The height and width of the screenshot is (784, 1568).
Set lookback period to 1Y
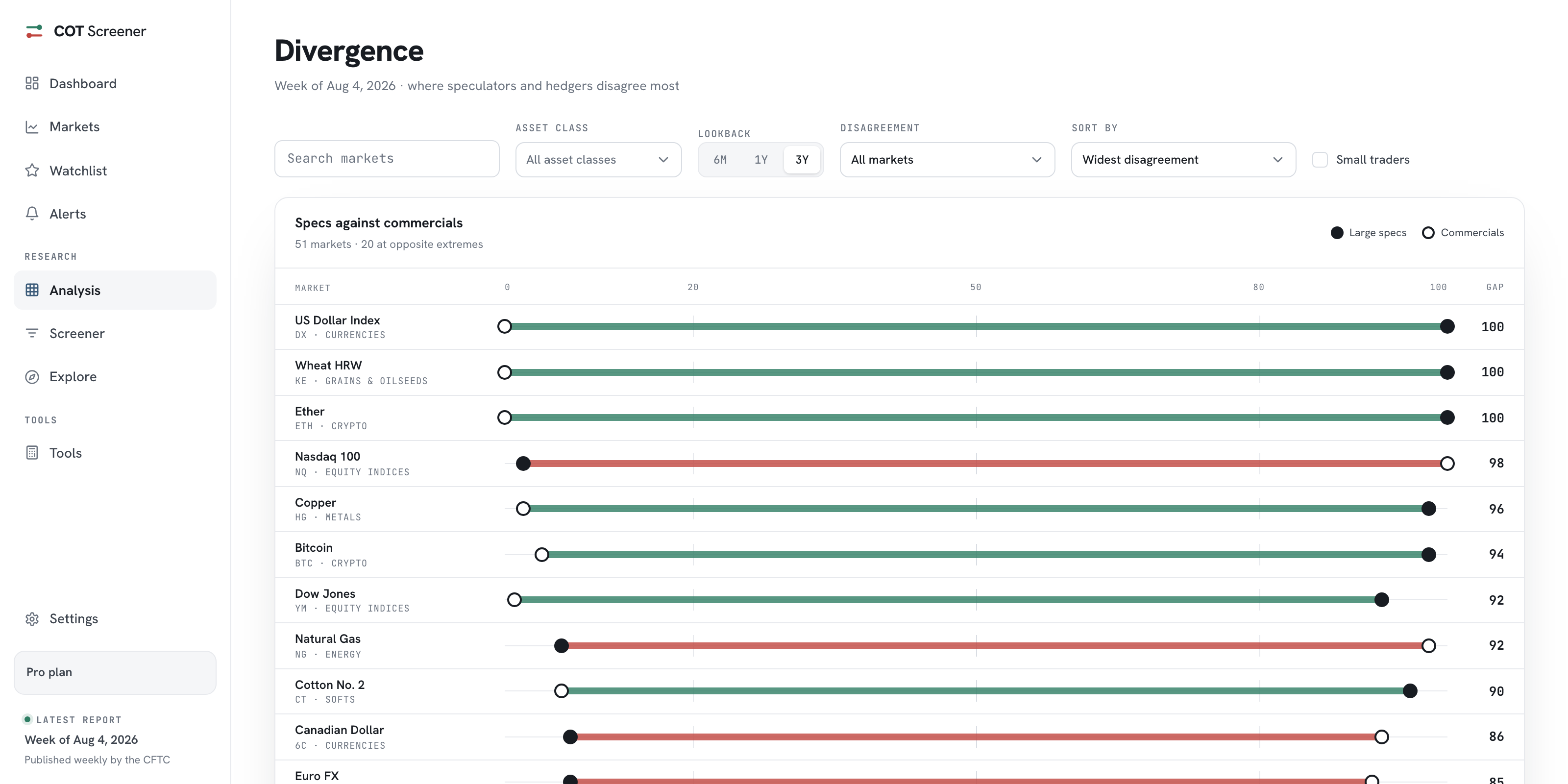(761, 159)
